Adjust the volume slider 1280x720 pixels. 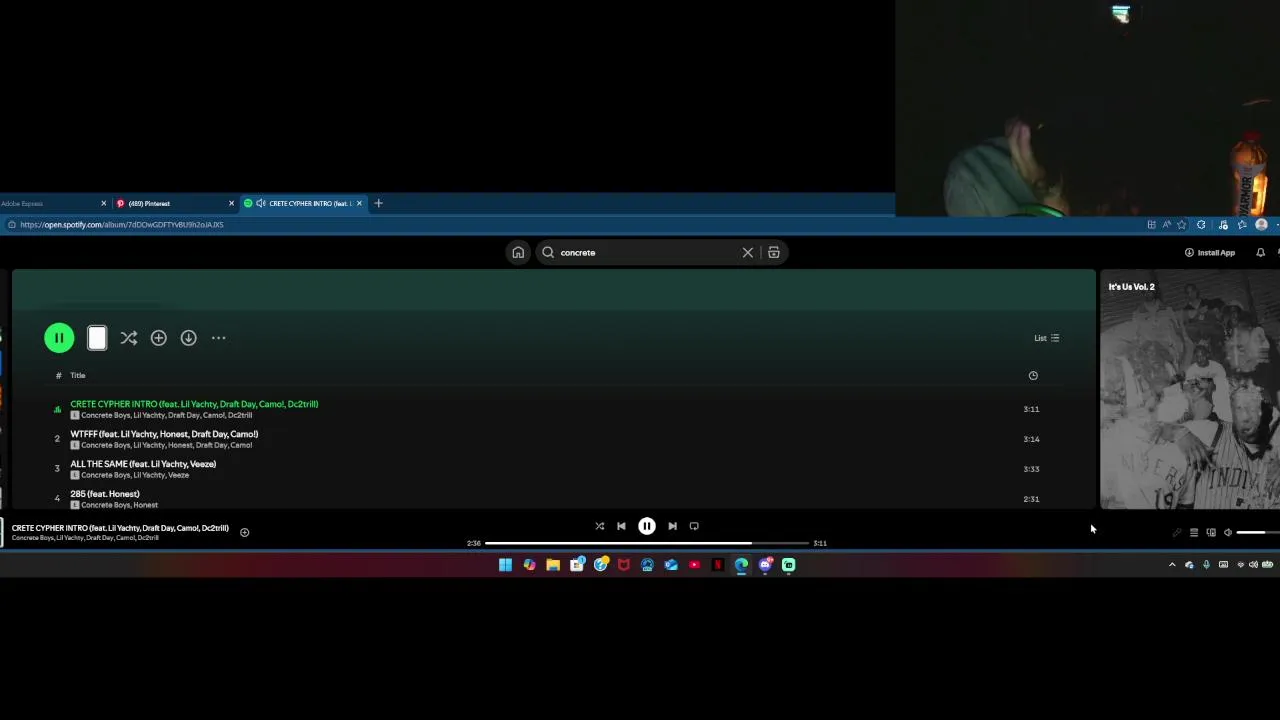point(1257,533)
